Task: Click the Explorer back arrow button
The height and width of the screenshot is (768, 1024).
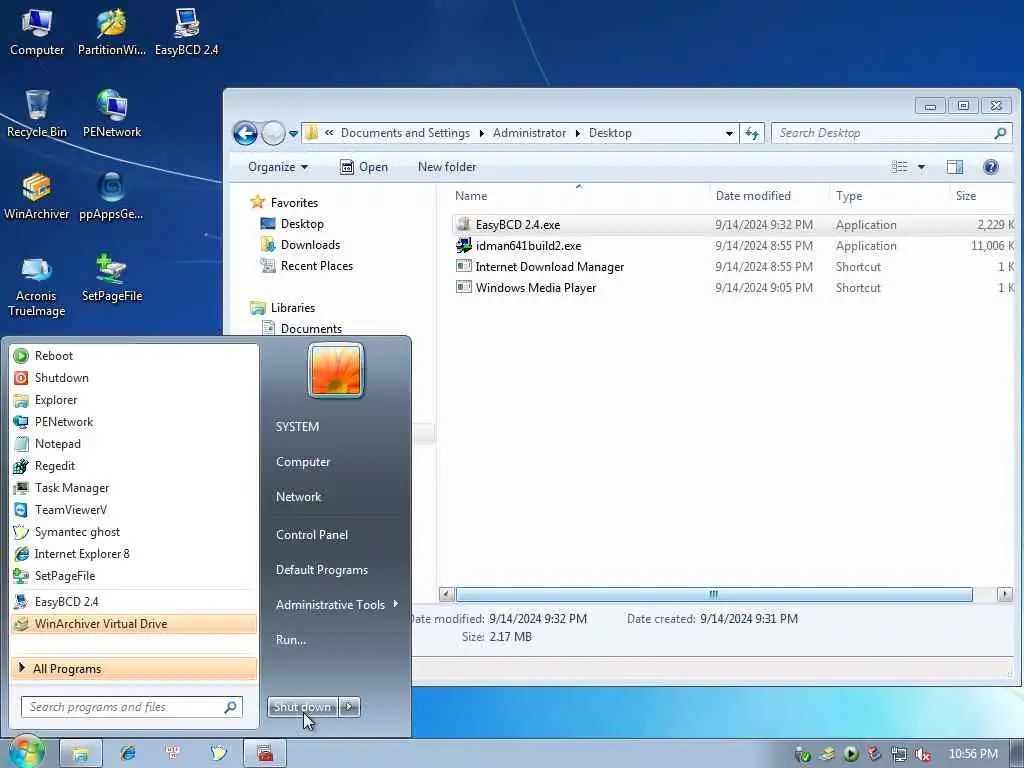Action: click(245, 133)
